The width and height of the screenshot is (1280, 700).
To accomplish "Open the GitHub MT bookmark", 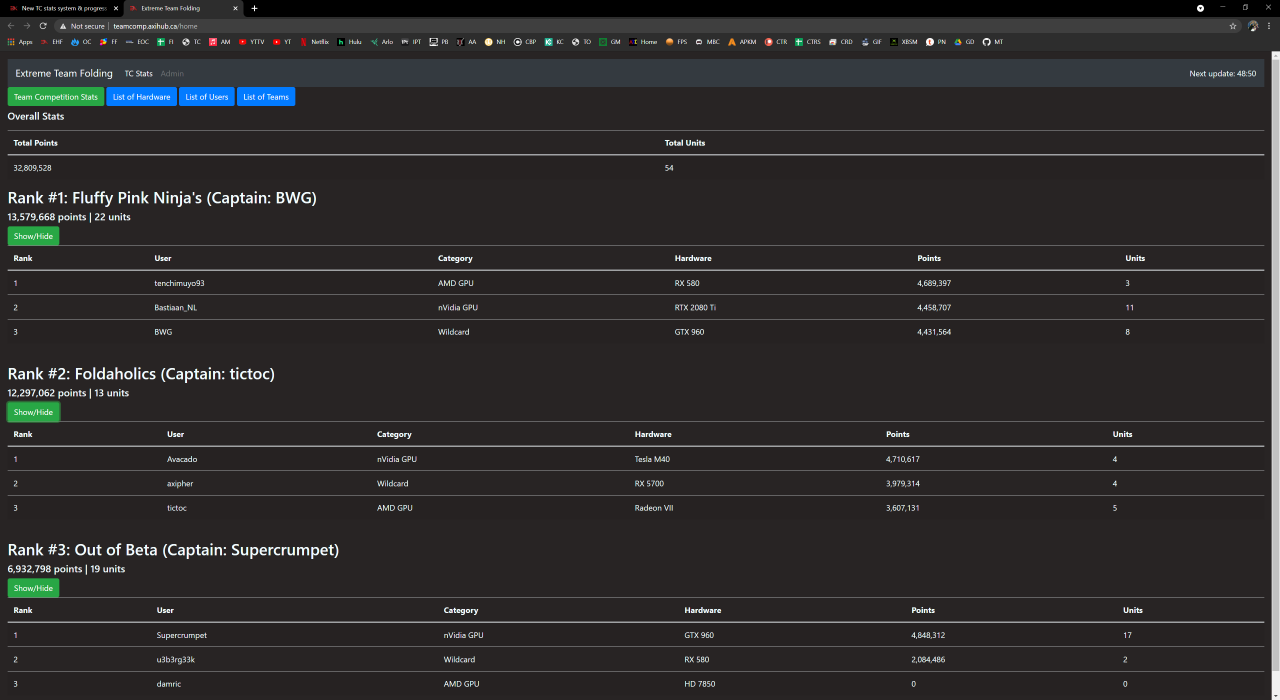I will tap(992, 42).
